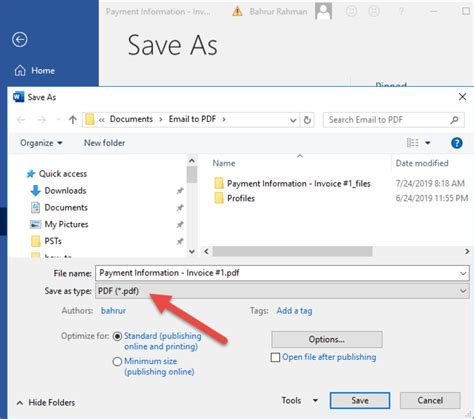This screenshot has height=419, width=474.
Task: Open the dialog help blue icon
Action: pyautogui.click(x=457, y=143)
